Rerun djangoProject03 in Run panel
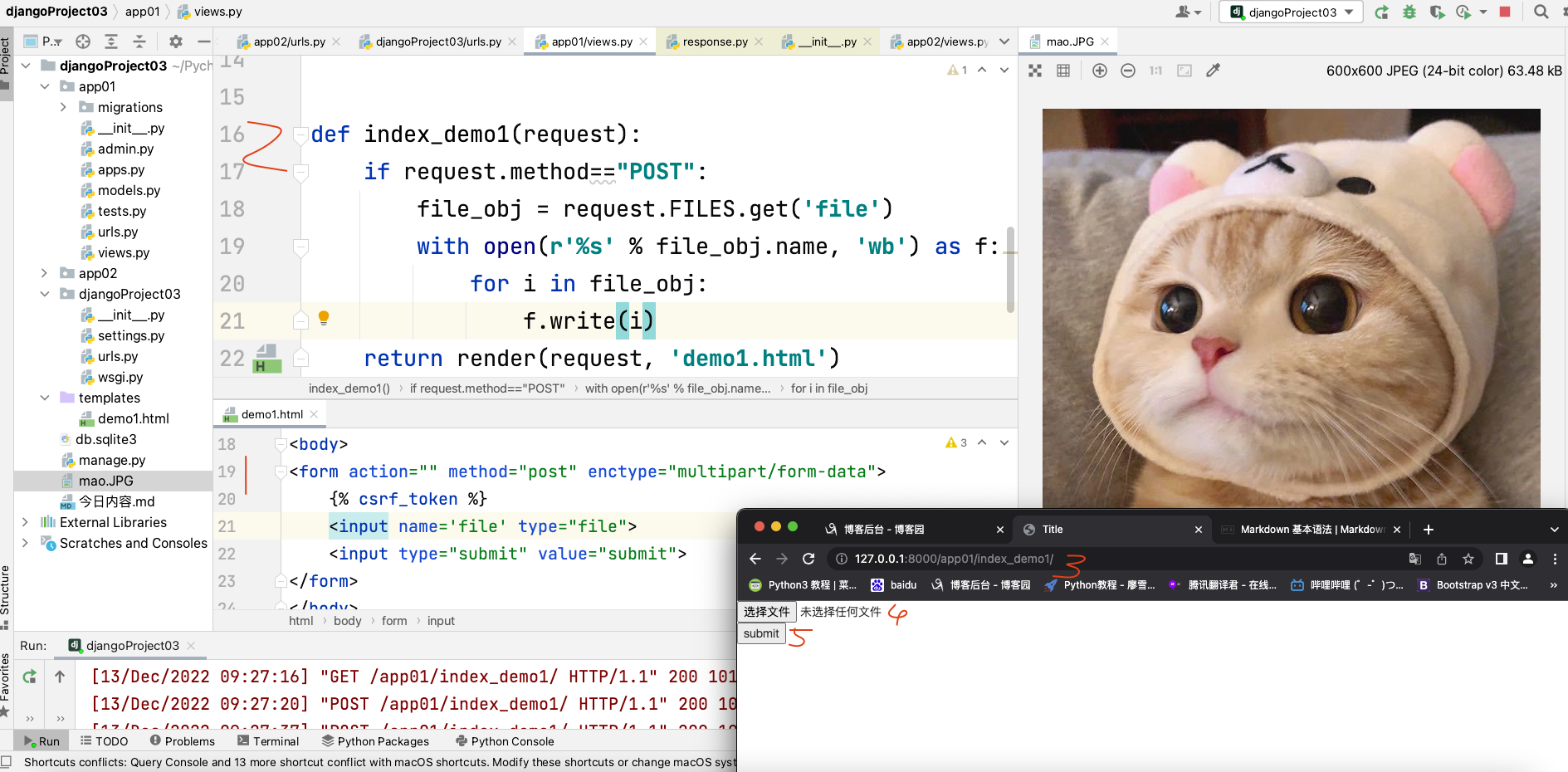The width and height of the screenshot is (1568, 772). pyautogui.click(x=30, y=677)
